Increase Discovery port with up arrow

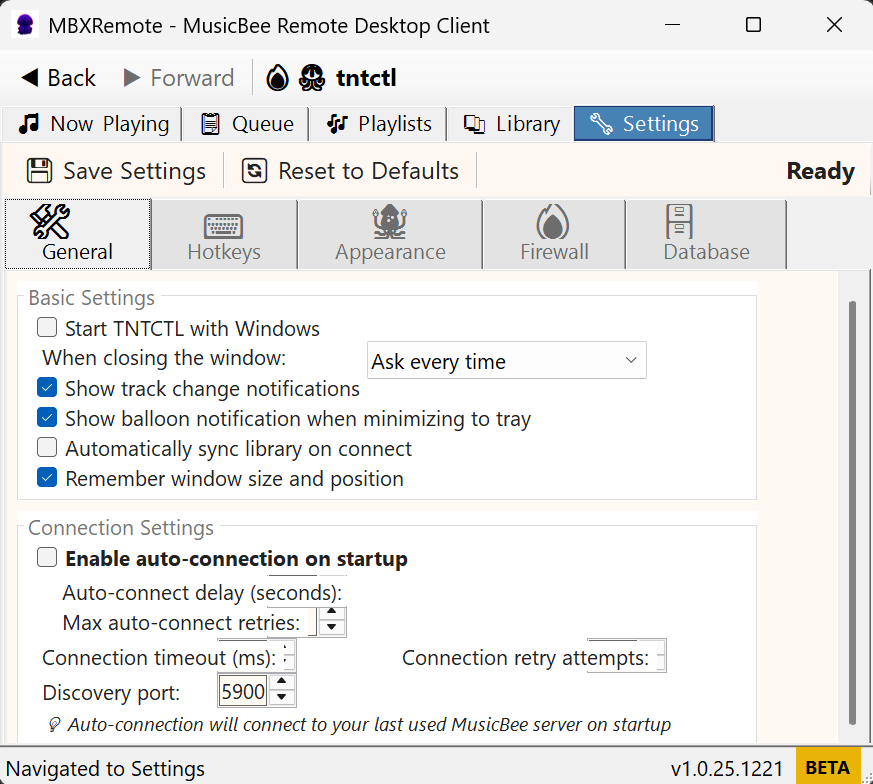pos(283,683)
